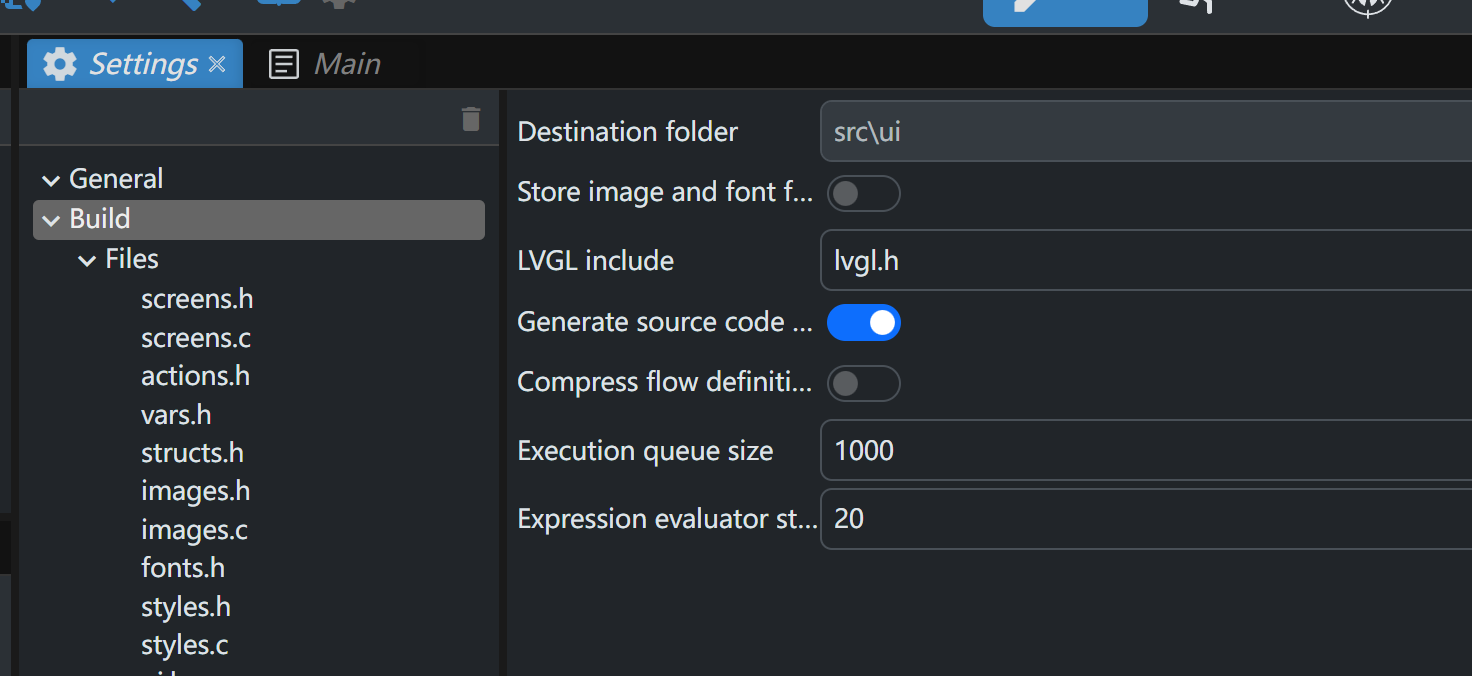Image resolution: width=1472 pixels, height=676 pixels.
Task: Collapse the Files node chevron
Action: pyautogui.click(x=87, y=261)
